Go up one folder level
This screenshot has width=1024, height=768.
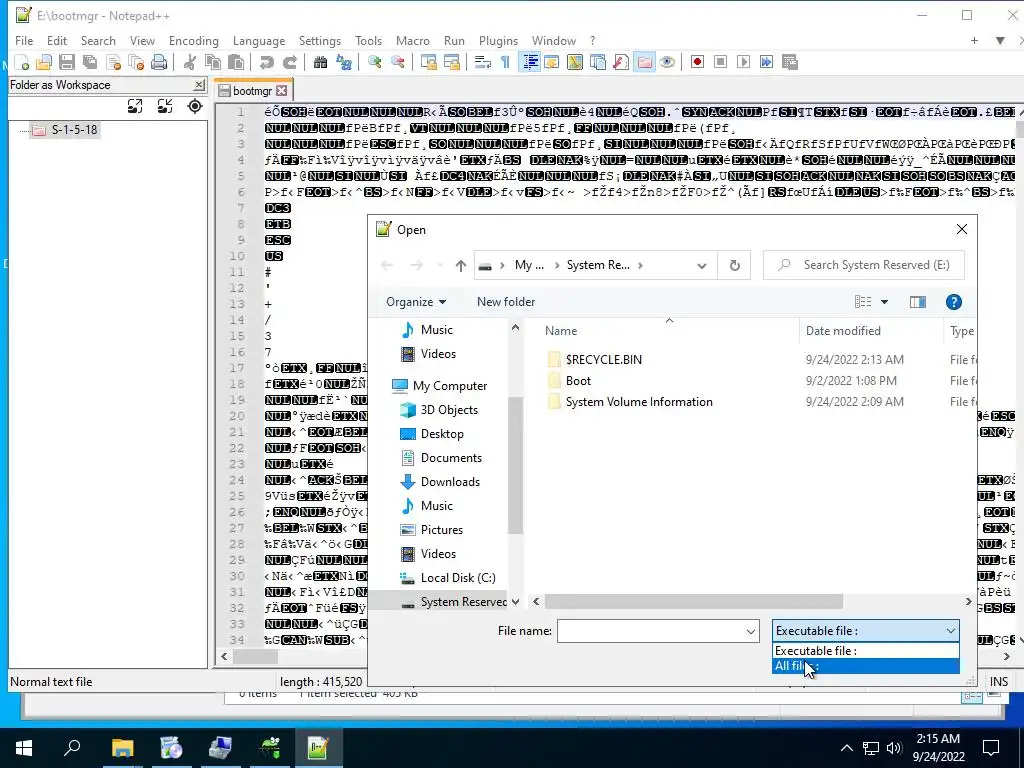coord(461,265)
